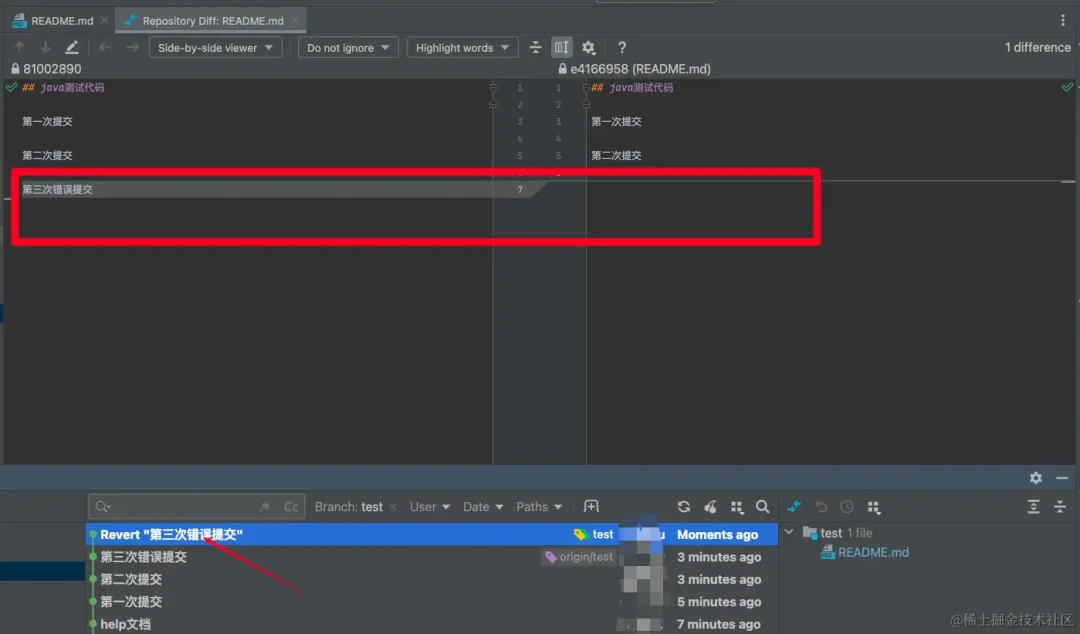Screen dimensions: 1080x634
Task: Open diff help question mark
Action: pyautogui.click(x=622, y=48)
